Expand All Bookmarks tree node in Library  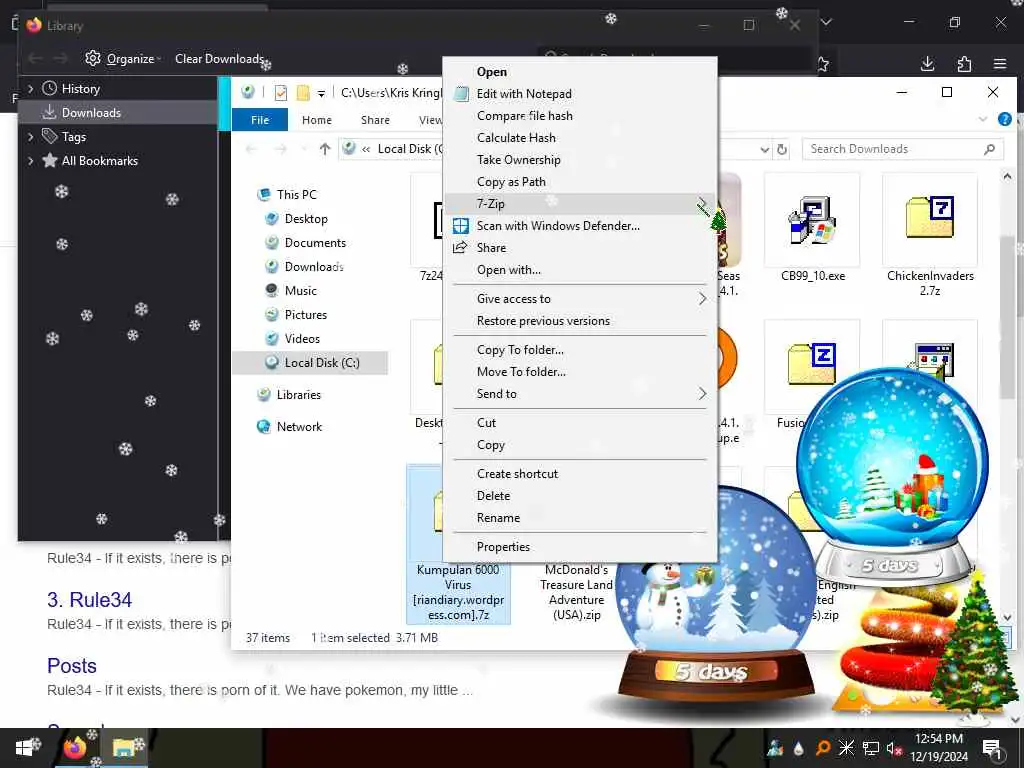point(30,161)
